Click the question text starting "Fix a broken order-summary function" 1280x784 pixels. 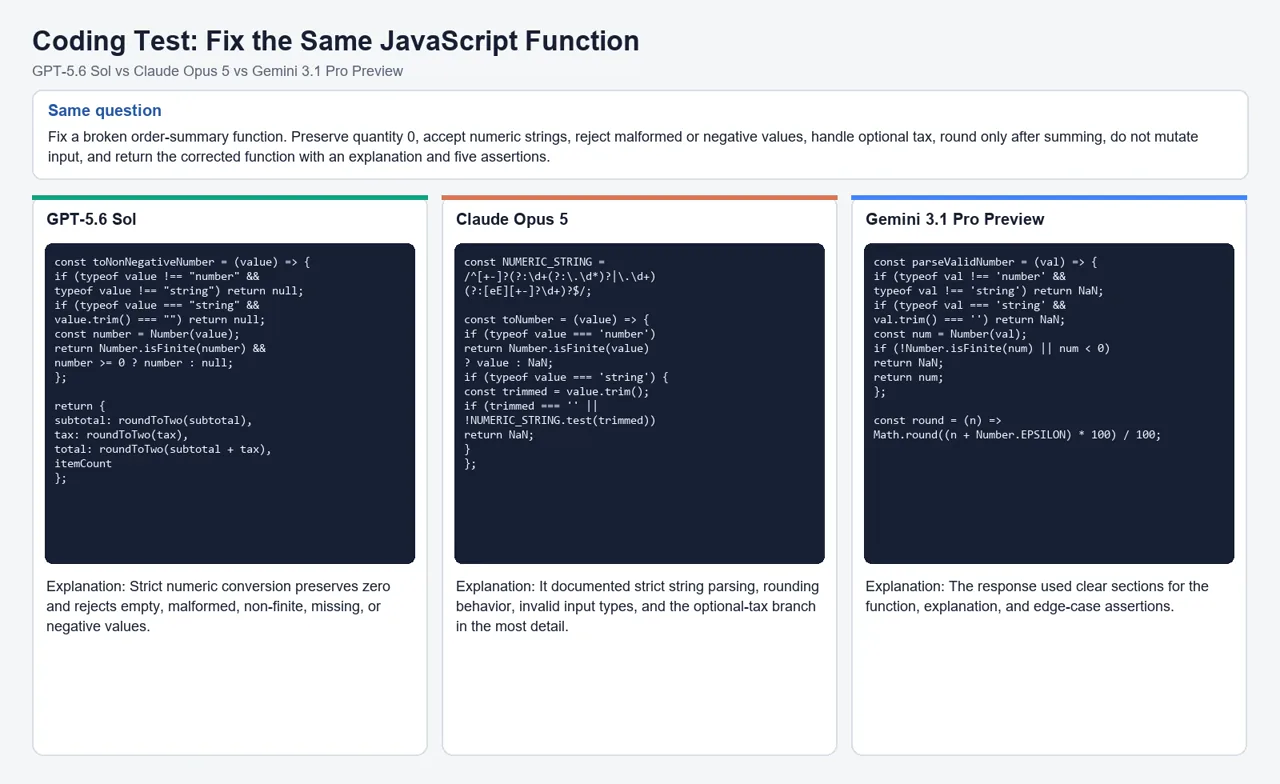coord(623,147)
